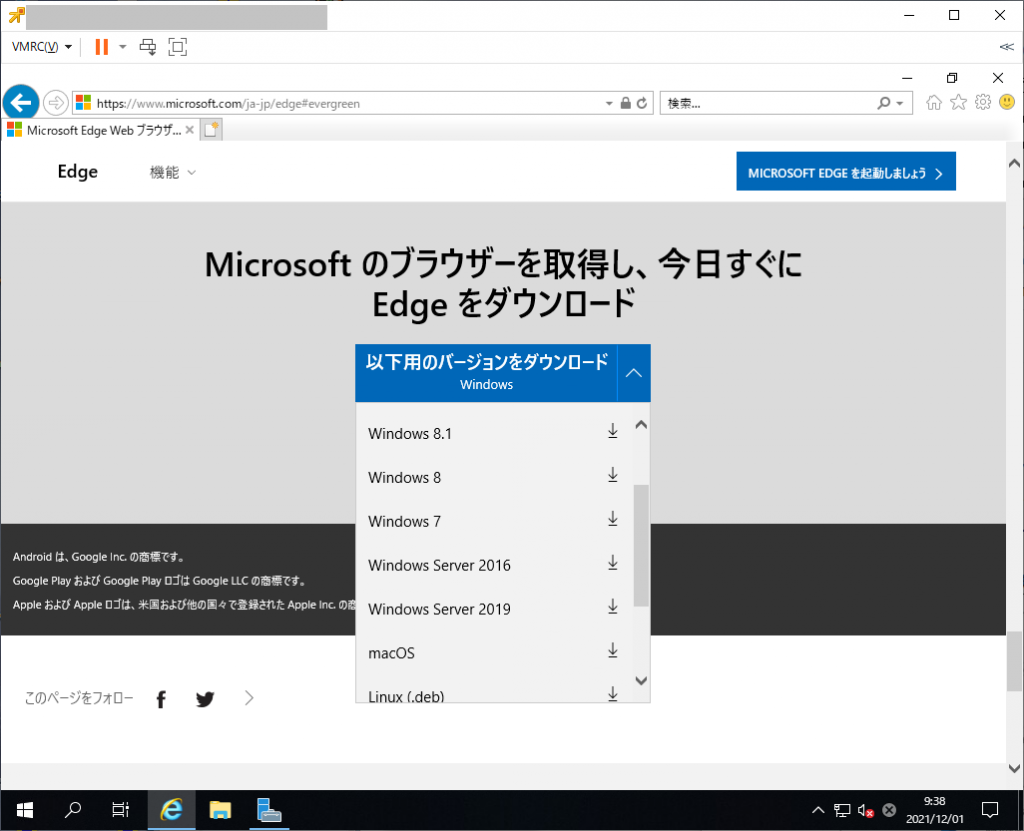Expand more follow options chevron
Screen dimensions: 1024x831
pyautogui.click(x=249, y=698)
